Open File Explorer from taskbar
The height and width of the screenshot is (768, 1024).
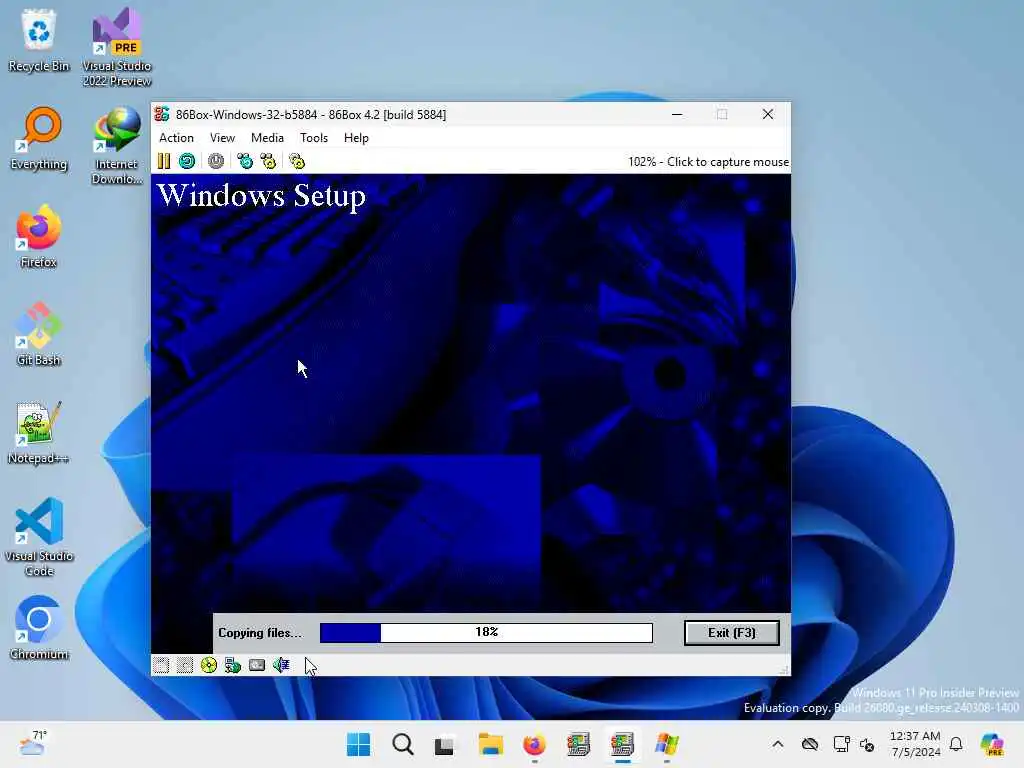click(490, 744)
